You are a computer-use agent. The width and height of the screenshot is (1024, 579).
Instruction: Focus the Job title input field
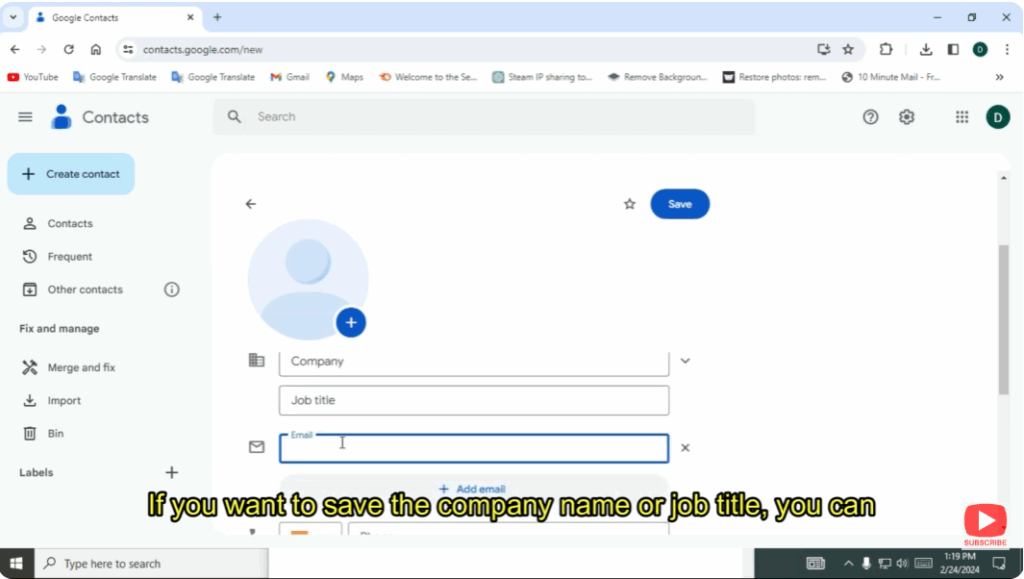pos(473,400)
